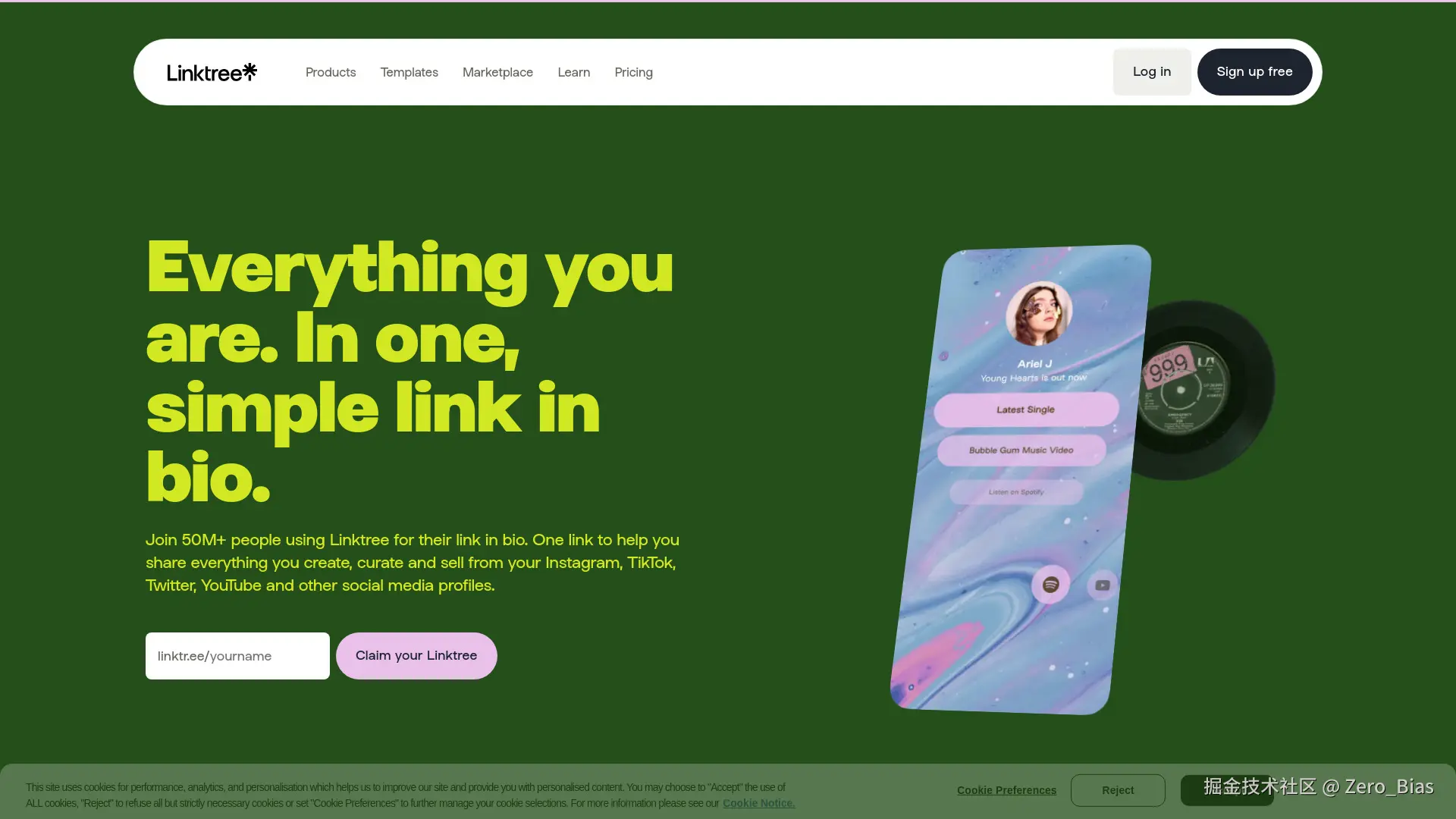This screenshot has width=1456, height=819.
Task: Open the Learn menu
Action: 574,72
